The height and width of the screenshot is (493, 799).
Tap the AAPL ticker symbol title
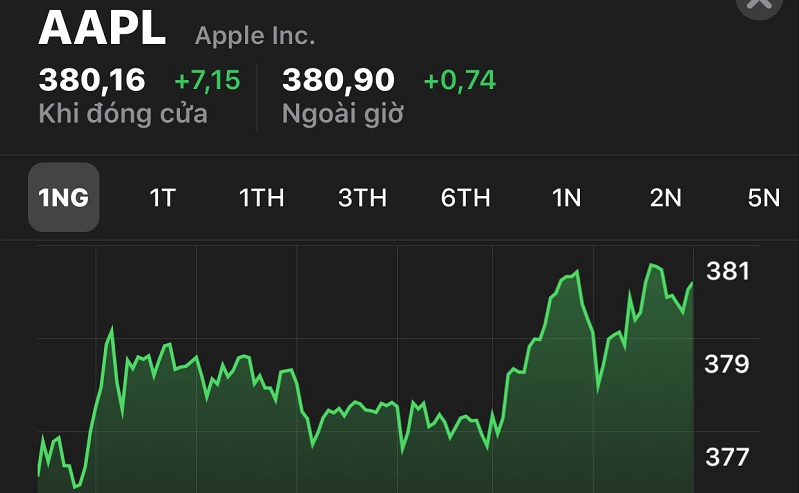point(102,30)
